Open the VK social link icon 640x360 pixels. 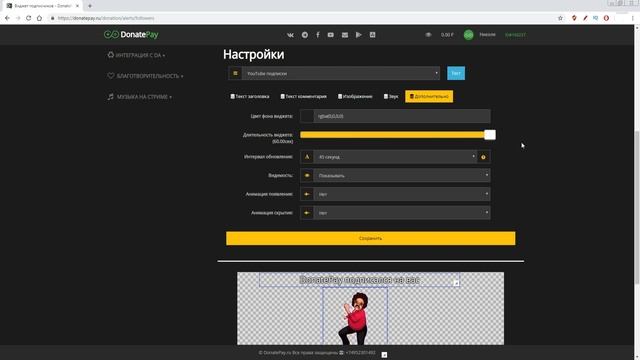[290, 35]
